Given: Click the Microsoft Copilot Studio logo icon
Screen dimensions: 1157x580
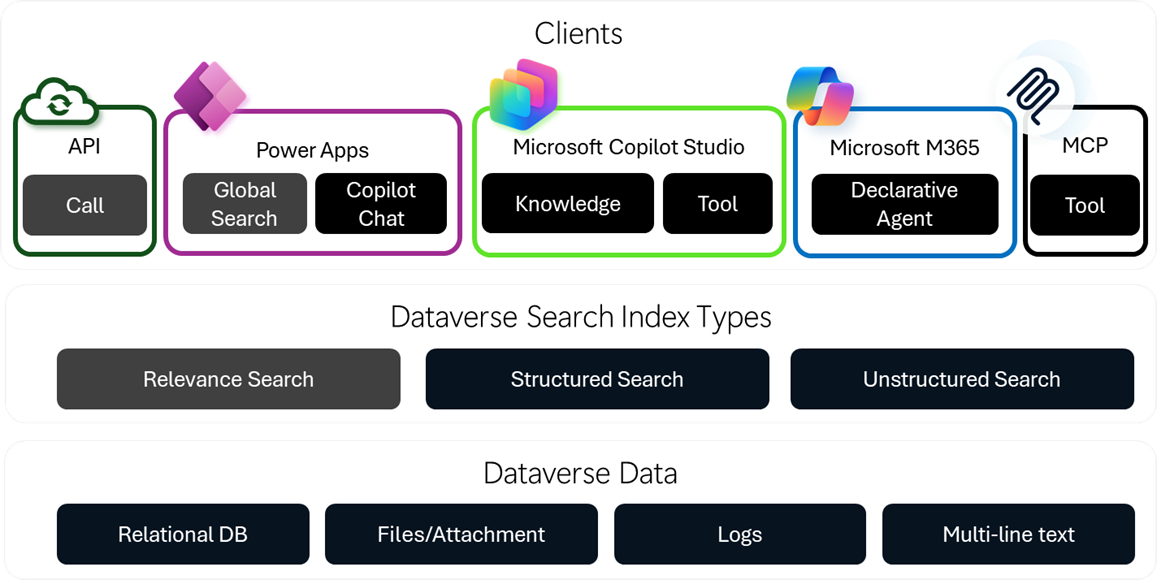Looking at the screenshot, I should tap(523, 98).
